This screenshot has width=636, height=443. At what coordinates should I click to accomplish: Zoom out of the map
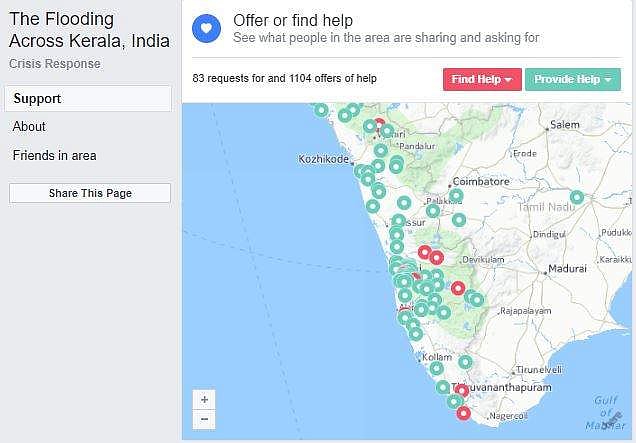pyautogui.click(x=204, y=419)
